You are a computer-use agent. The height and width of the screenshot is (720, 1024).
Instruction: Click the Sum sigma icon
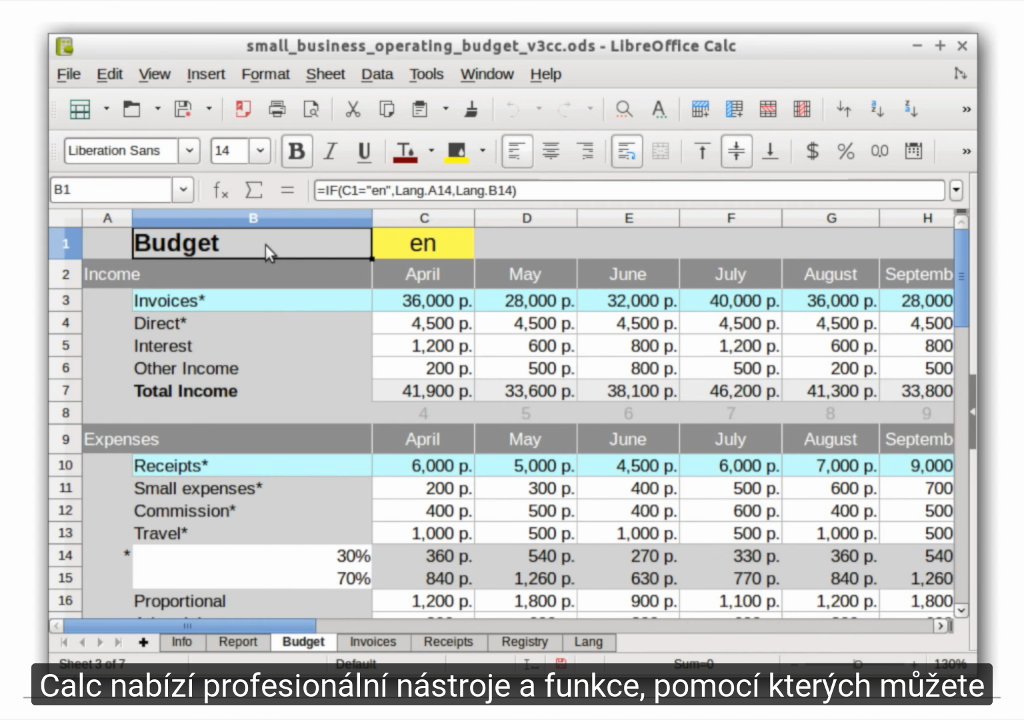click(x=253, y=190)
